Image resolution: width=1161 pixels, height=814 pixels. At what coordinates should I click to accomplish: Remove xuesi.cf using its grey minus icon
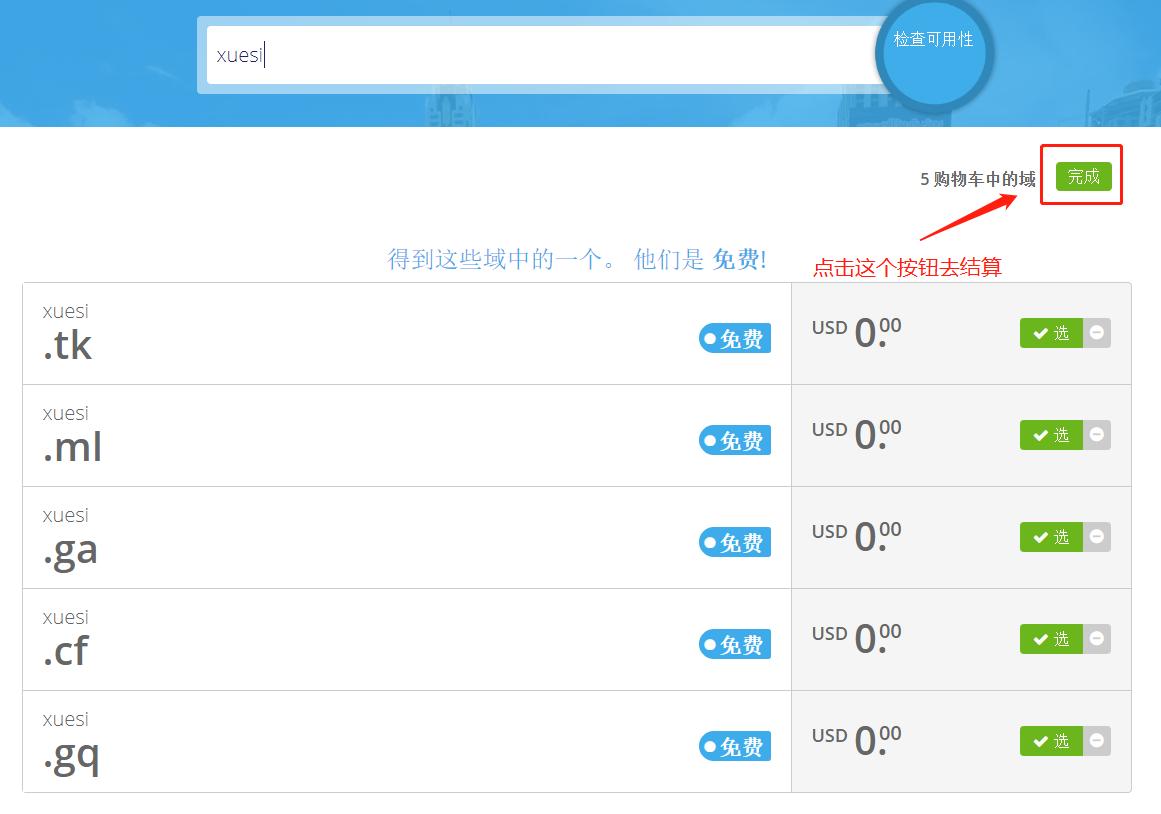coord(1097,639)
